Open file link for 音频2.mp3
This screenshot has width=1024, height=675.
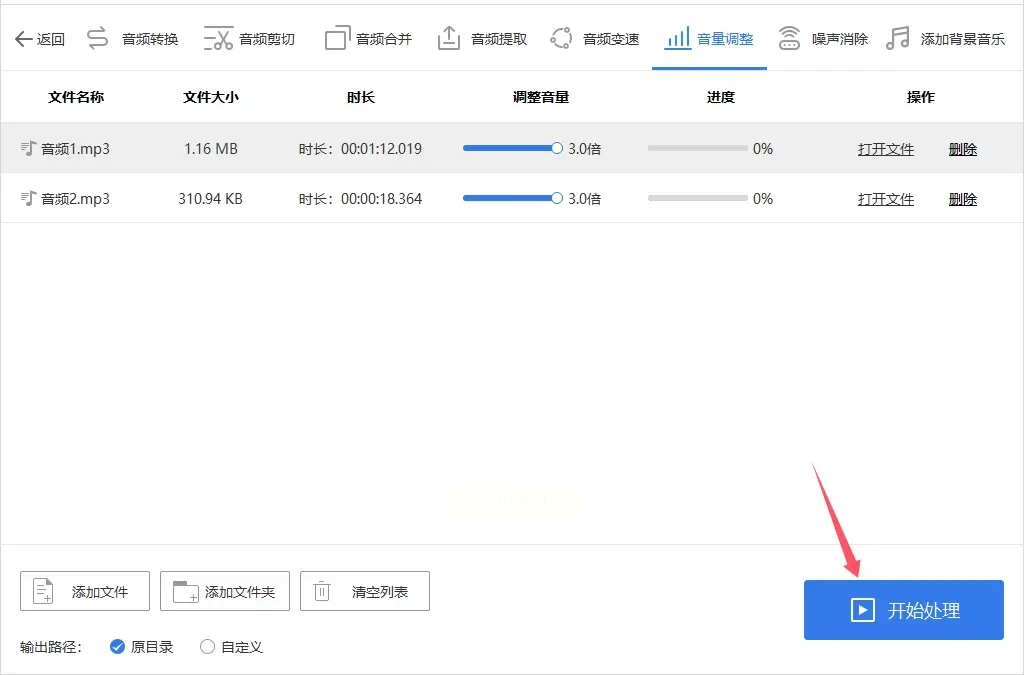pyautogui.click(x=886, y=198)
